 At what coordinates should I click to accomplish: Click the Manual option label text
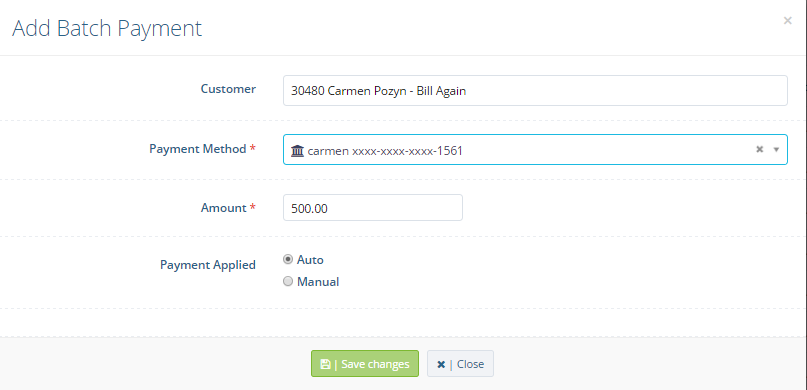[x=318, y=282]
